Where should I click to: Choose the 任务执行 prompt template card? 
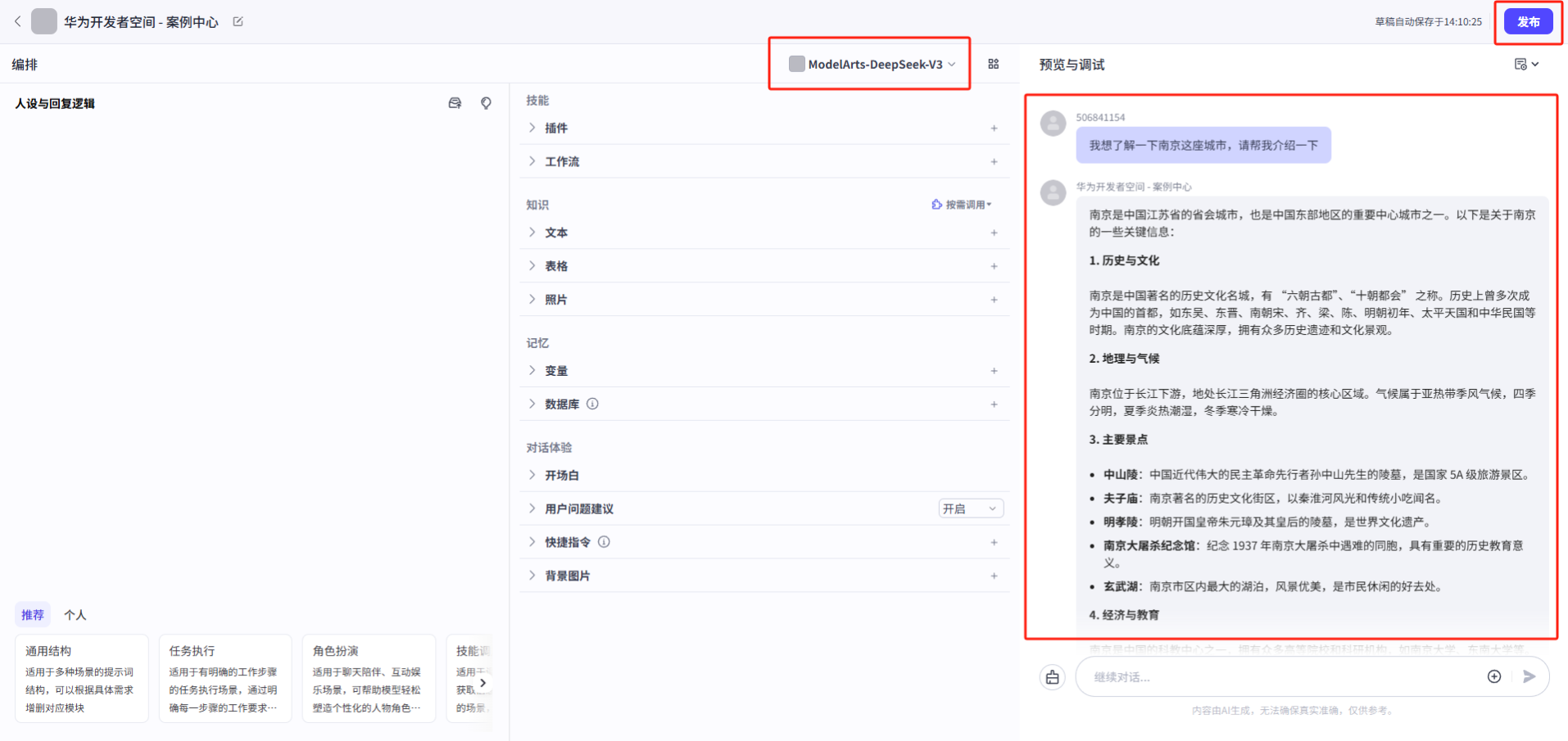(x=225, y=678)
